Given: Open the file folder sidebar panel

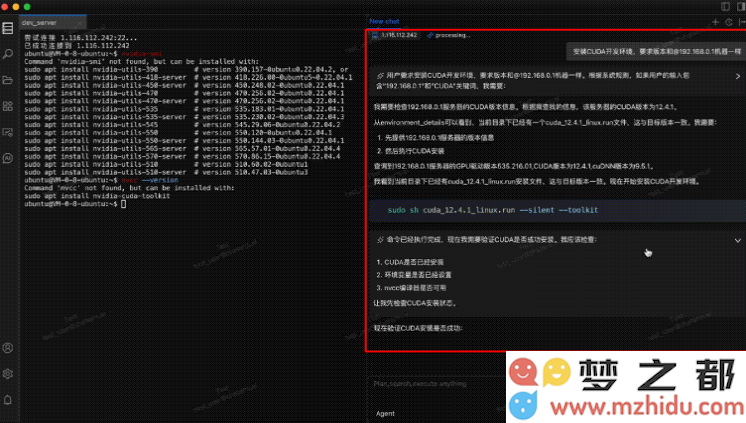Looking at the screenshot, I should 8,80.
